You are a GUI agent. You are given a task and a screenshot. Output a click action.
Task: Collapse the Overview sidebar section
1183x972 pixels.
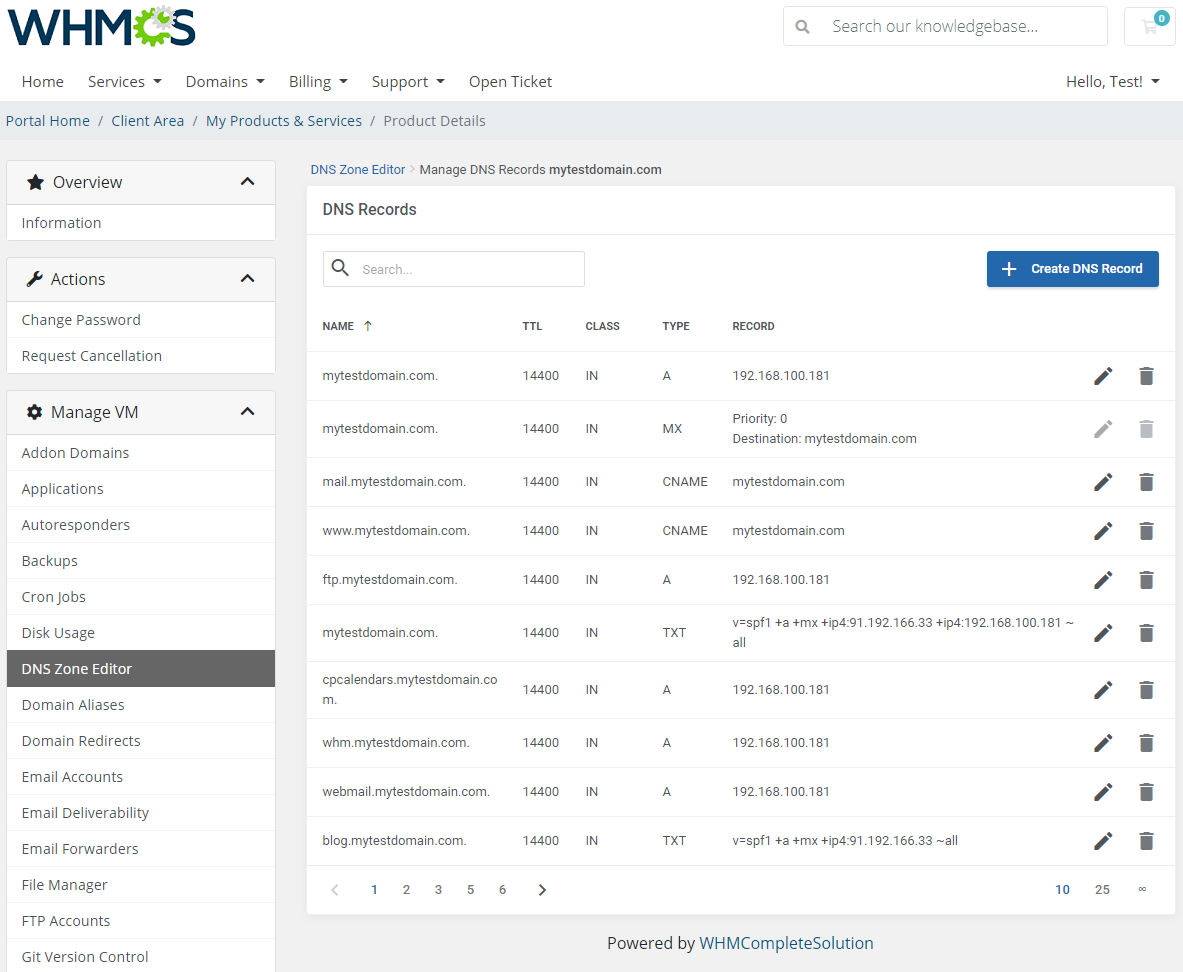click(x=247, y=182)
